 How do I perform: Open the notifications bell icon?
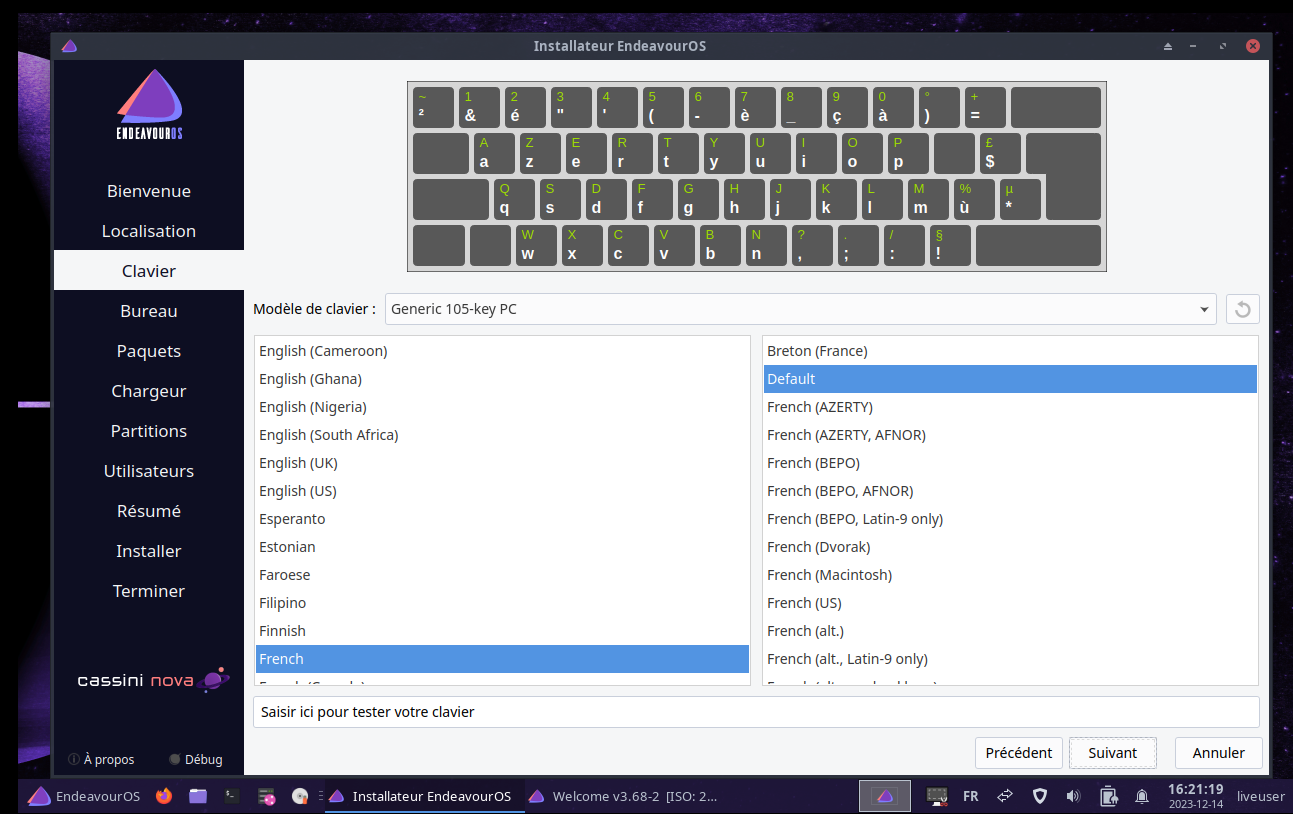pos(1141,796)
